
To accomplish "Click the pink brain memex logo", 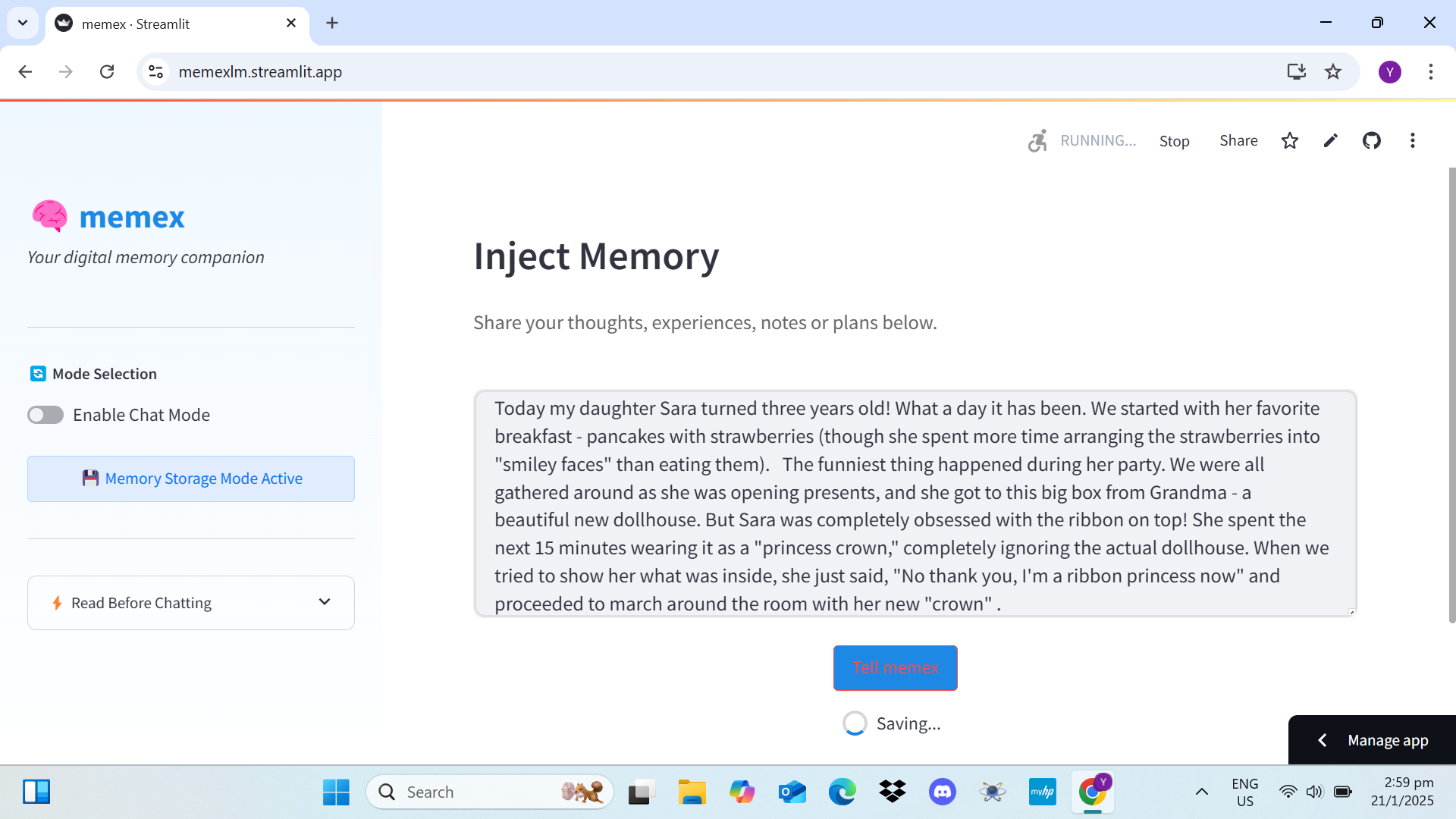I will [x=50, y=216].
